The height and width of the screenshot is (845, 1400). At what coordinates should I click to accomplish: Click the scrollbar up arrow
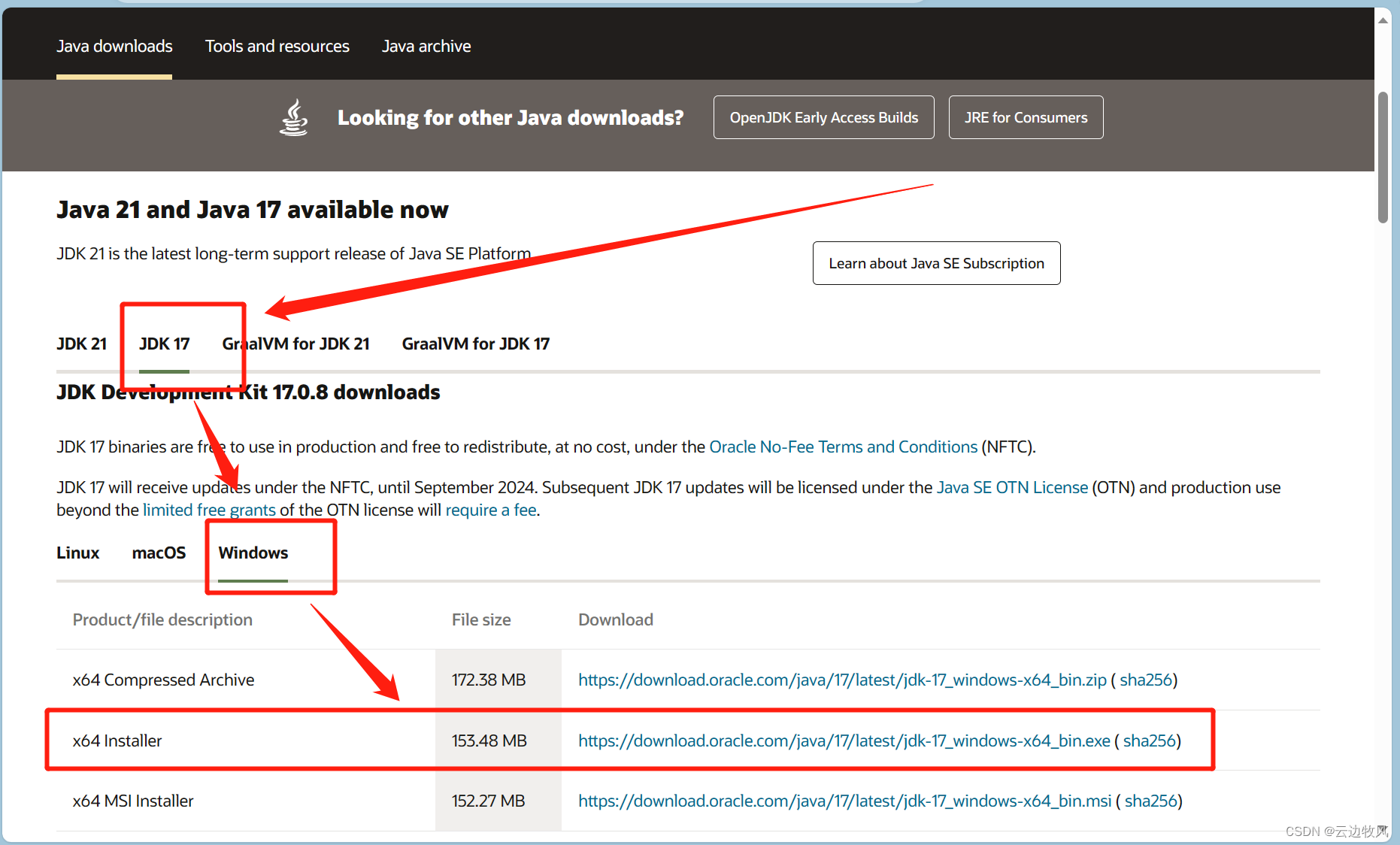pyautogui.click(x=1383, y=20)
